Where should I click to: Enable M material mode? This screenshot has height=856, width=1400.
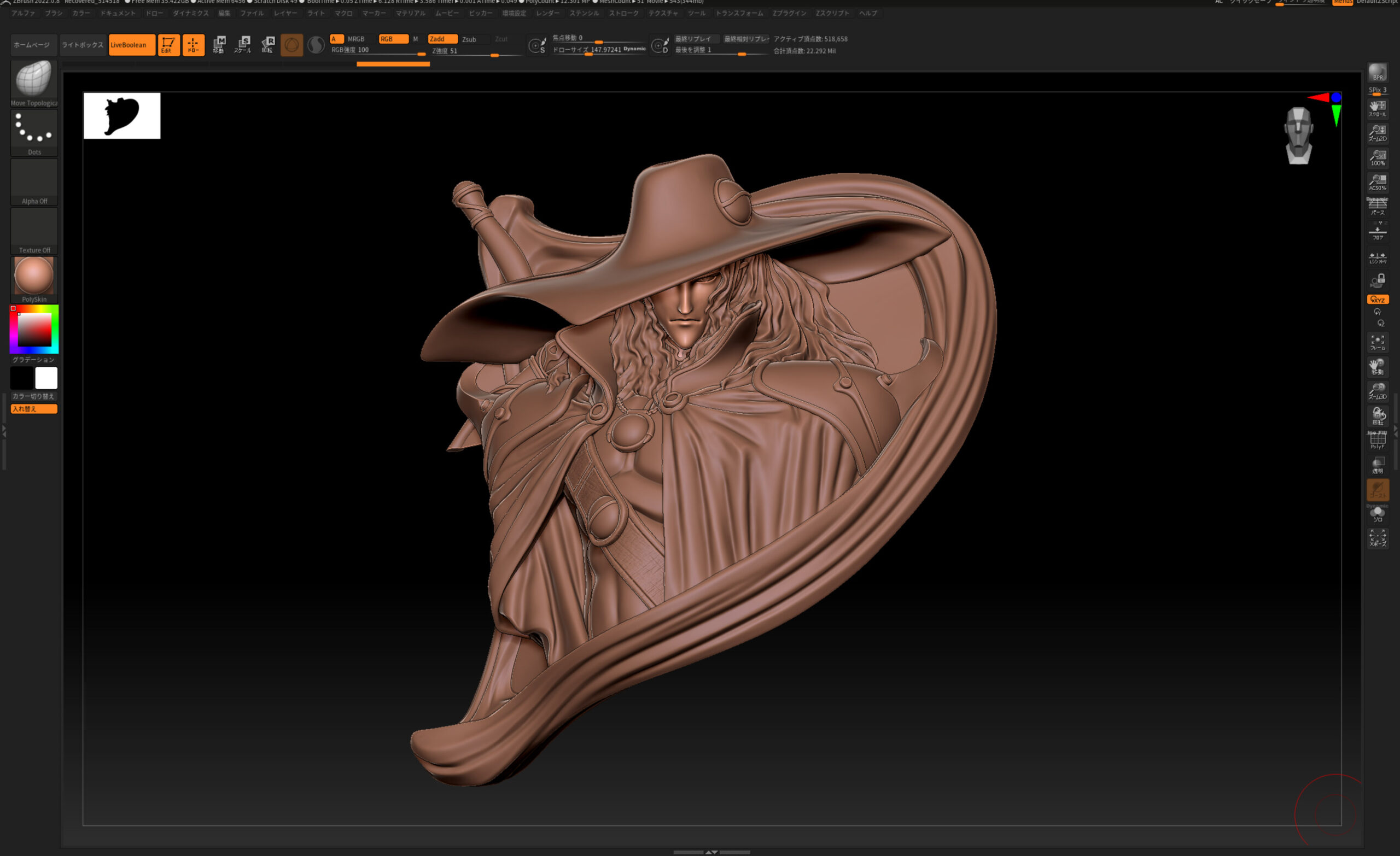pos(415,39)
